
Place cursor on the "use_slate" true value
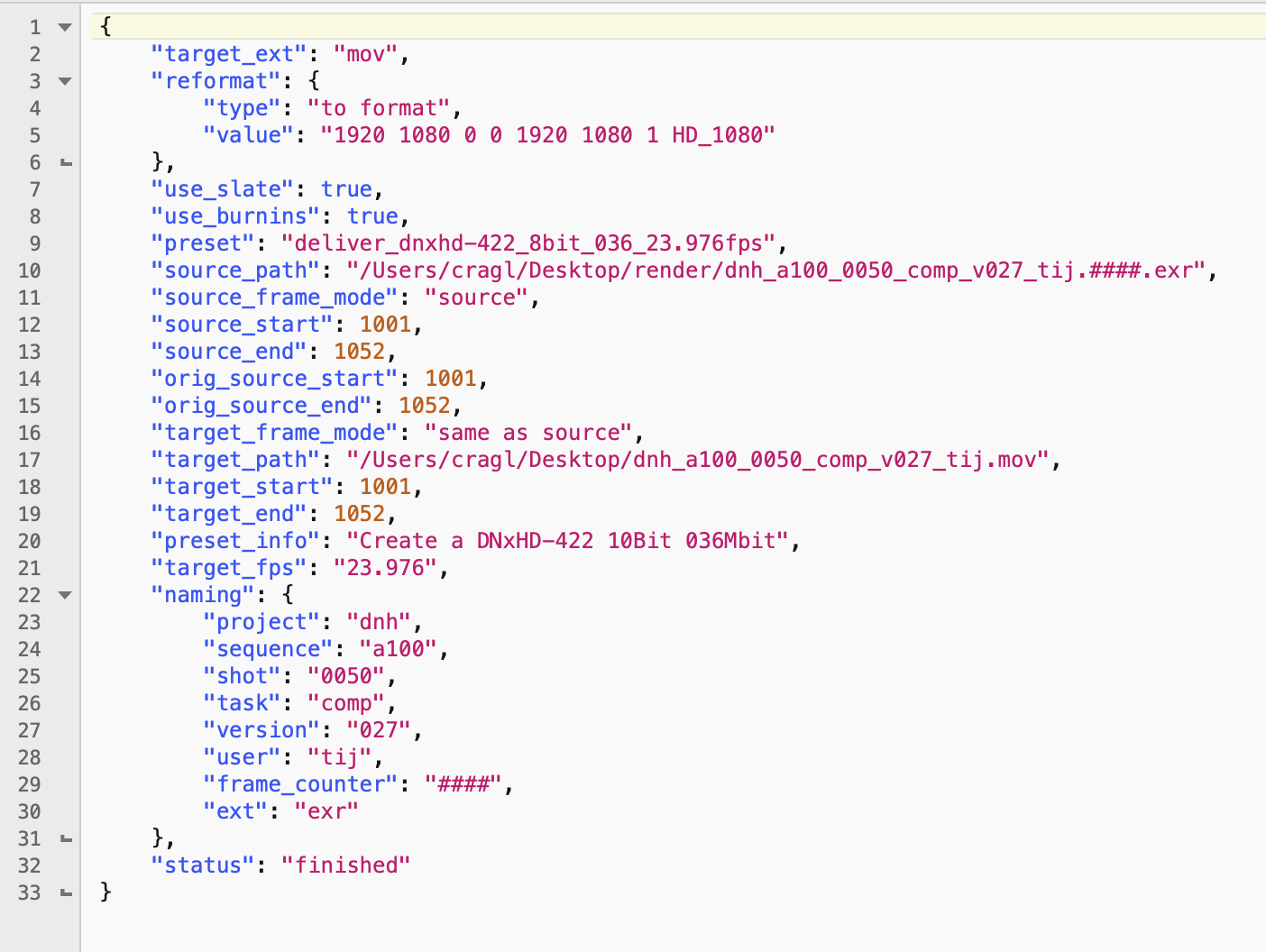tap(346, 189)
